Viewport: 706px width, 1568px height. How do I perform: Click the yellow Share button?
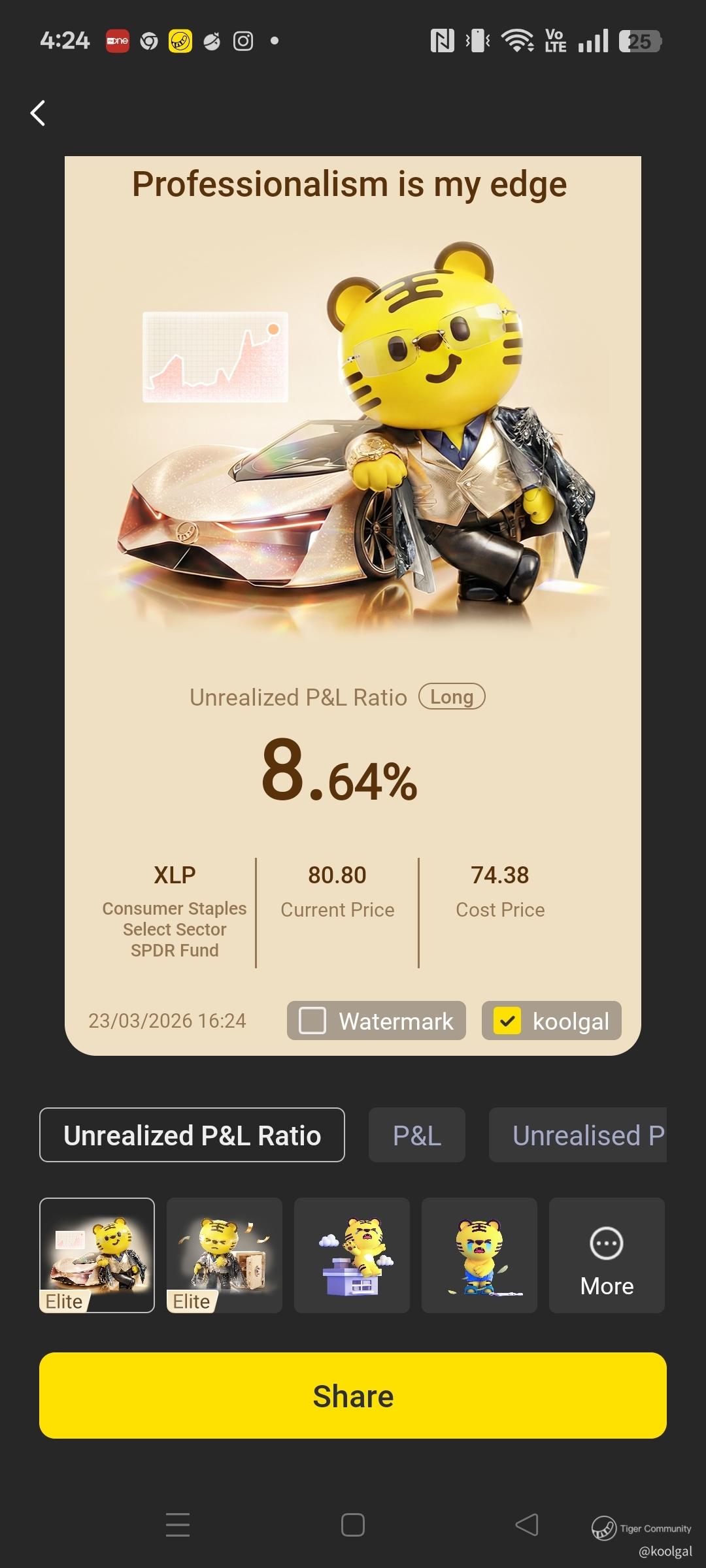(x=353, y=1396)
